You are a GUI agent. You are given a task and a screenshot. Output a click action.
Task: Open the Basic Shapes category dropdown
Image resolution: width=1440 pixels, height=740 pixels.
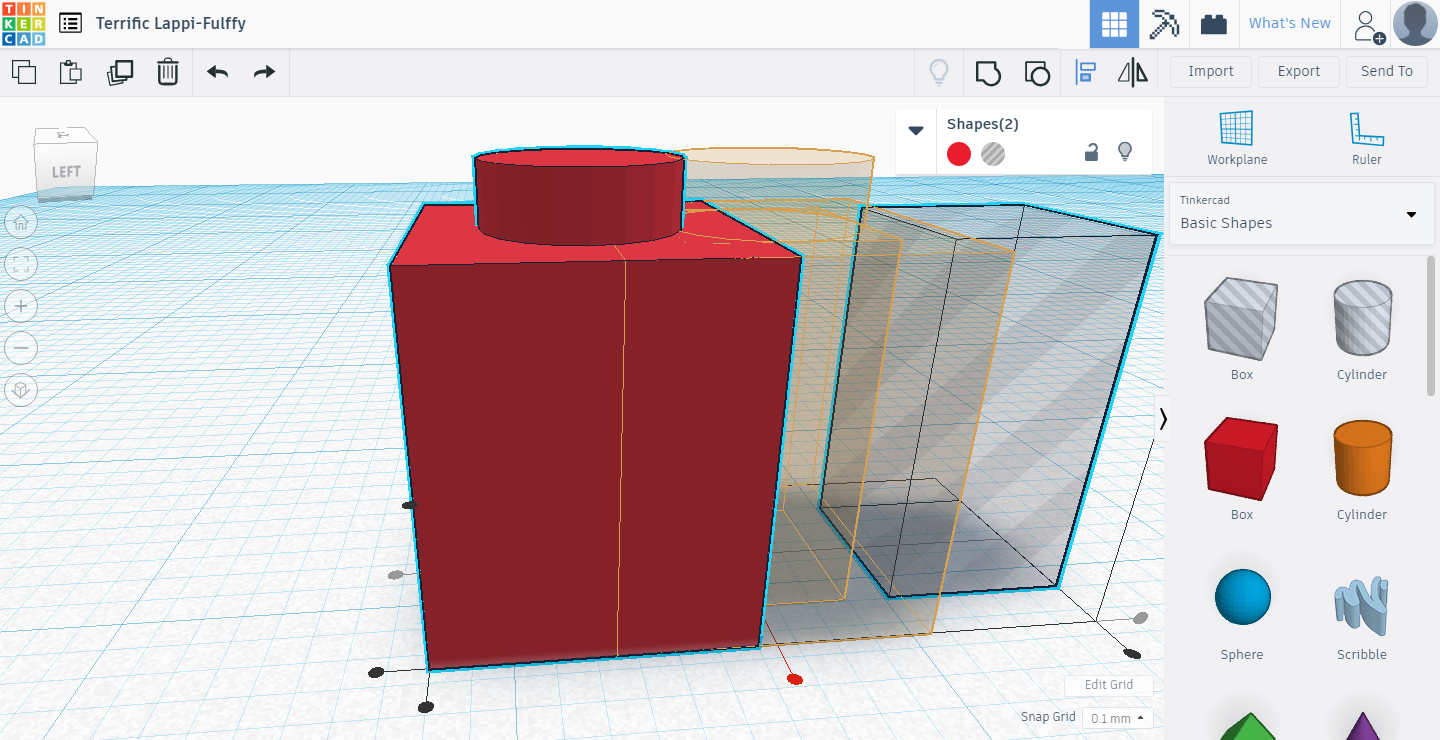(1301, 213)
